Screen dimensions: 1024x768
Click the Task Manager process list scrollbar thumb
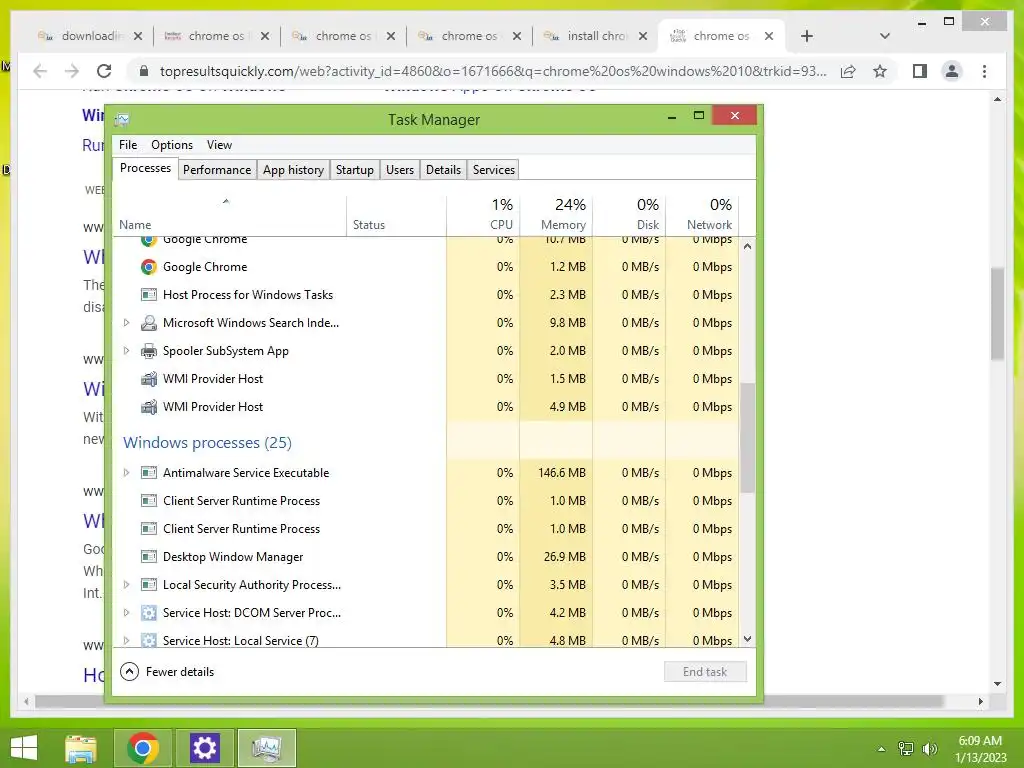click(748, 438)
